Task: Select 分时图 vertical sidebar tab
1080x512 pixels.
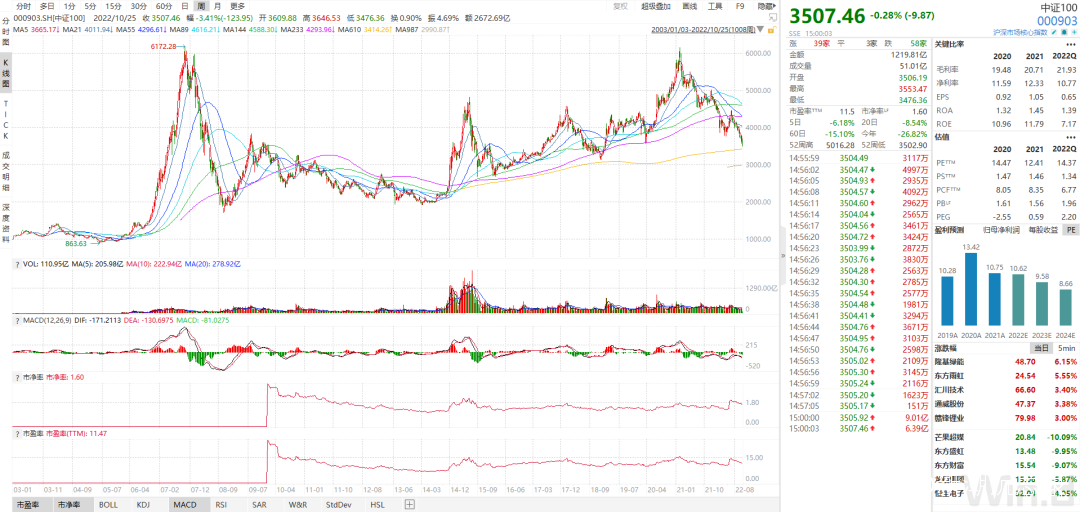Action: [x=6, y=31]
